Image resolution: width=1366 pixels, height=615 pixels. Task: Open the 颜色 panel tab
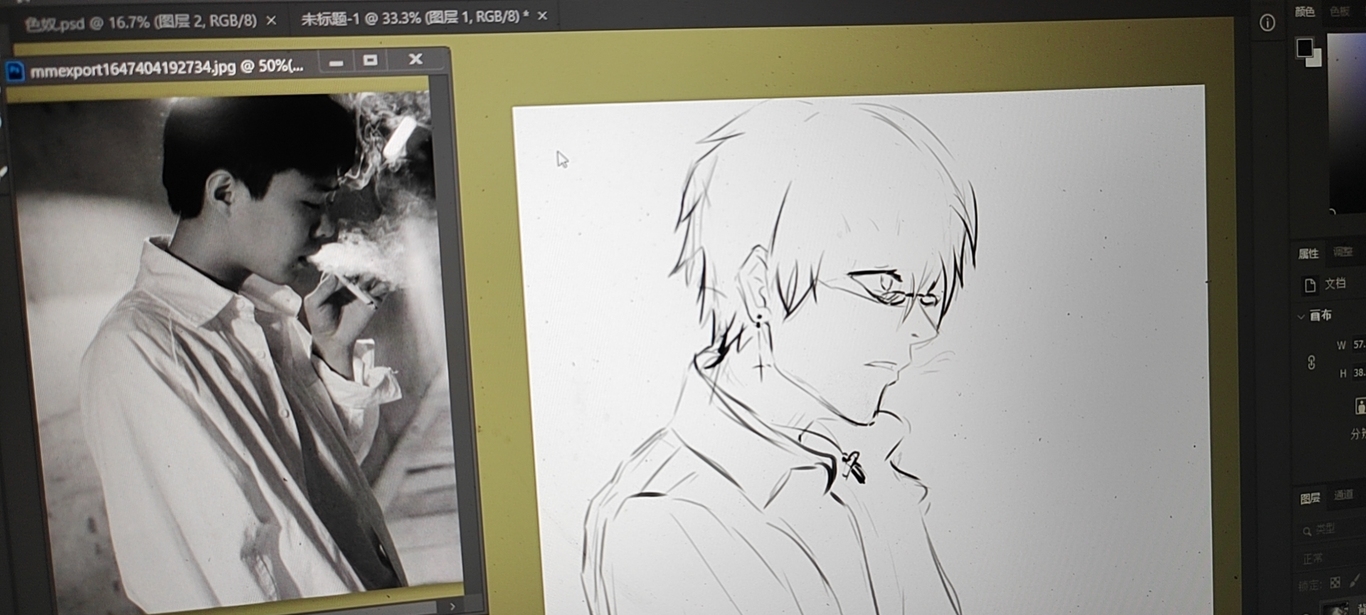click(1305, 12)
